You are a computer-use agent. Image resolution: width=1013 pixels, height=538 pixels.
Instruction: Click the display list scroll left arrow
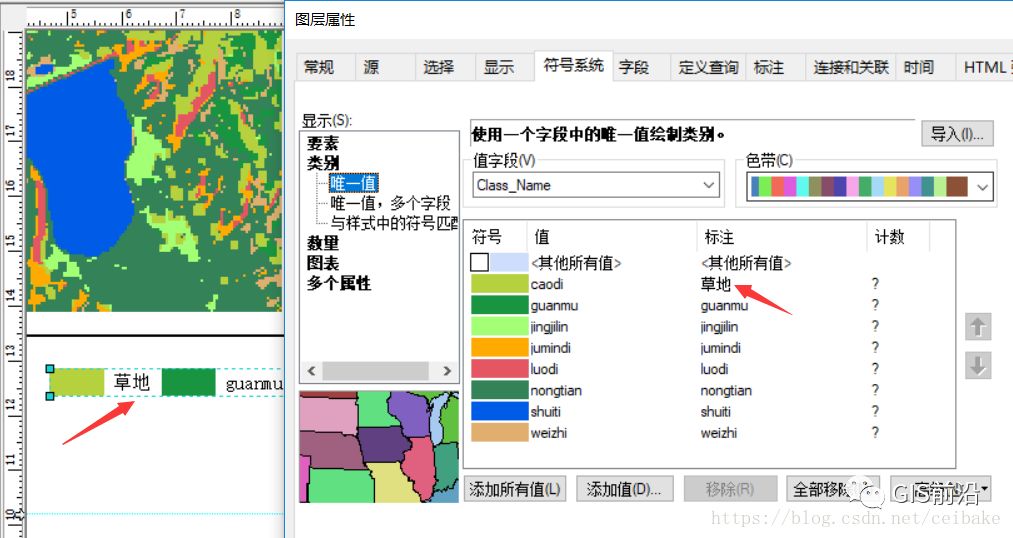tap(311, 371)
